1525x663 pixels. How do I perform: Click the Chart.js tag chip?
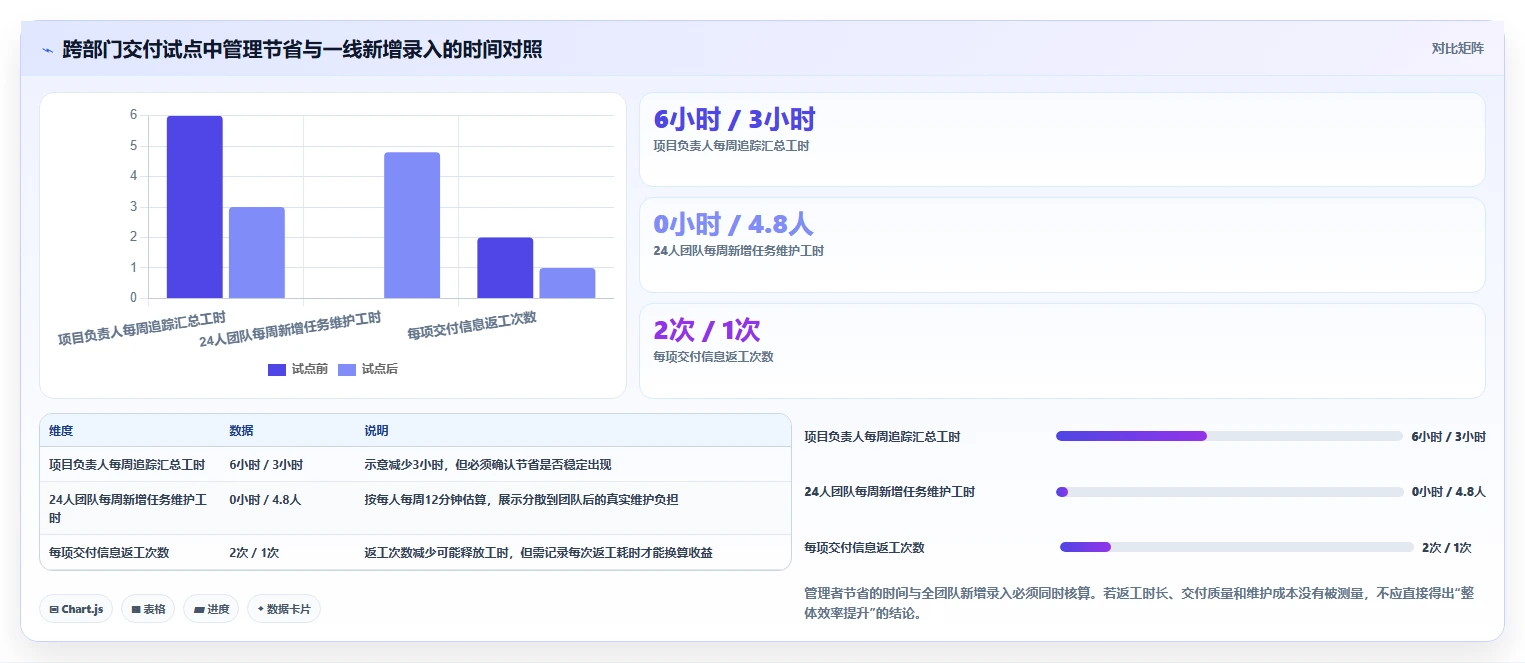[76, 609]
